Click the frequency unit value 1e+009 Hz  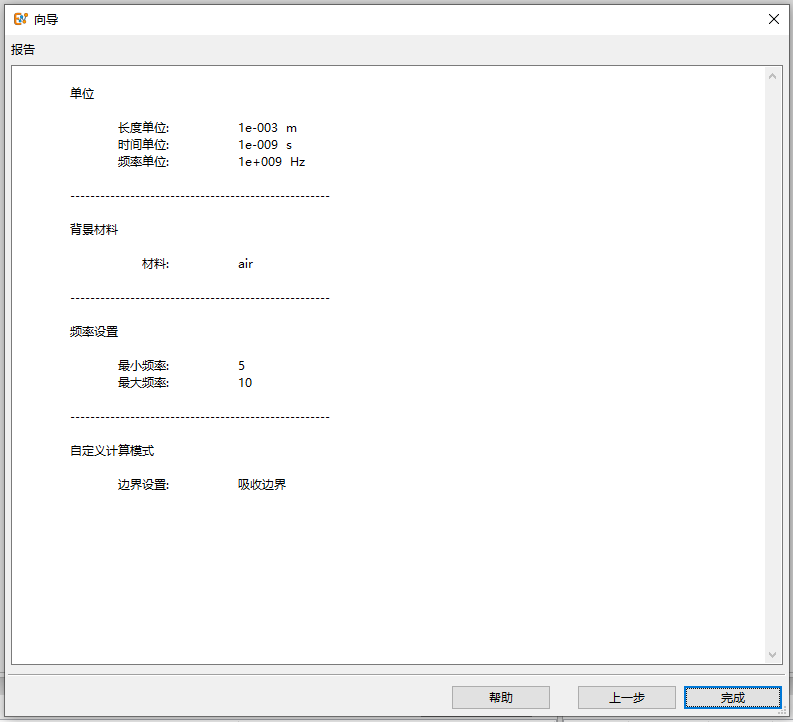coord(272,162)
